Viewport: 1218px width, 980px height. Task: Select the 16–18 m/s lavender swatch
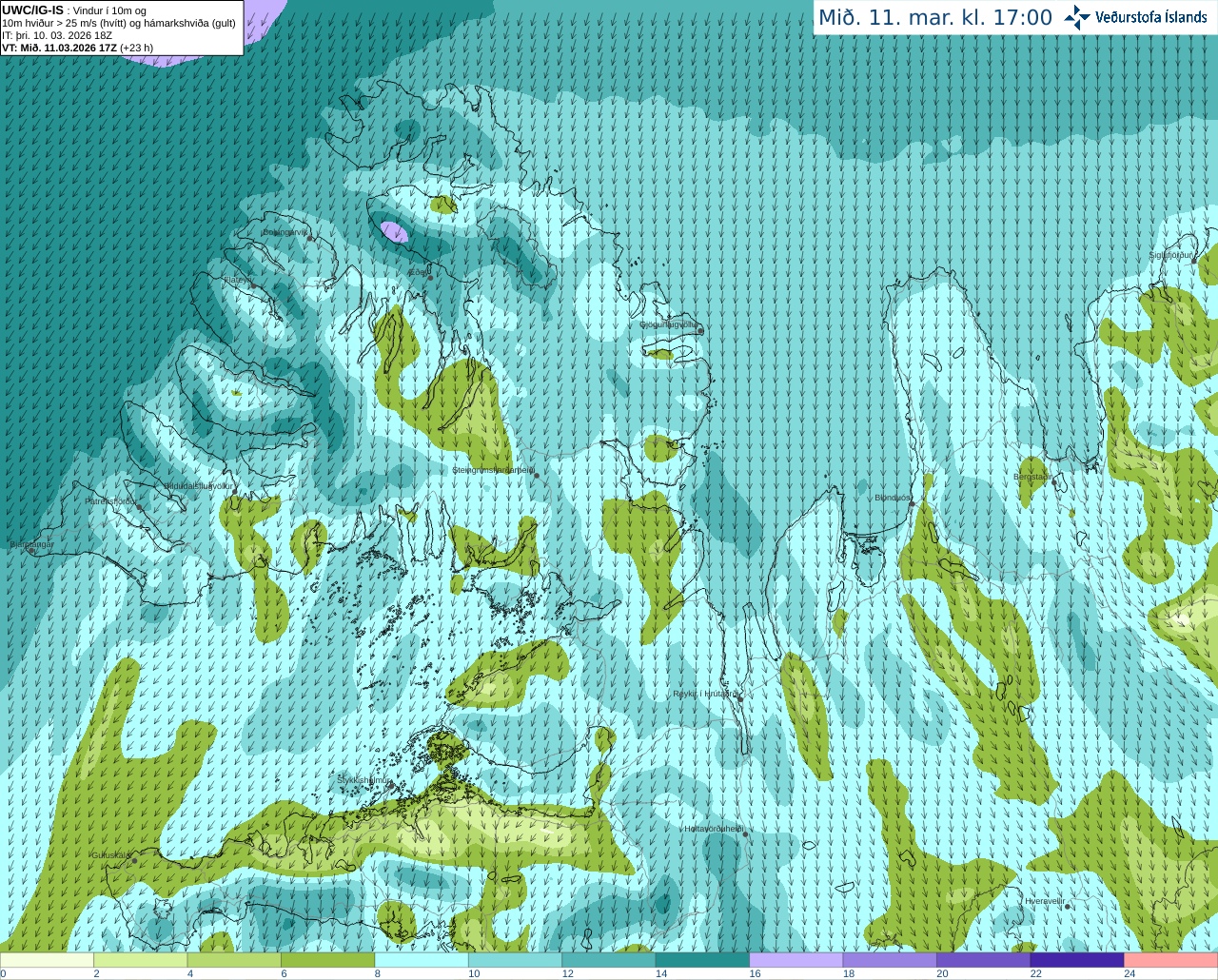796,960
